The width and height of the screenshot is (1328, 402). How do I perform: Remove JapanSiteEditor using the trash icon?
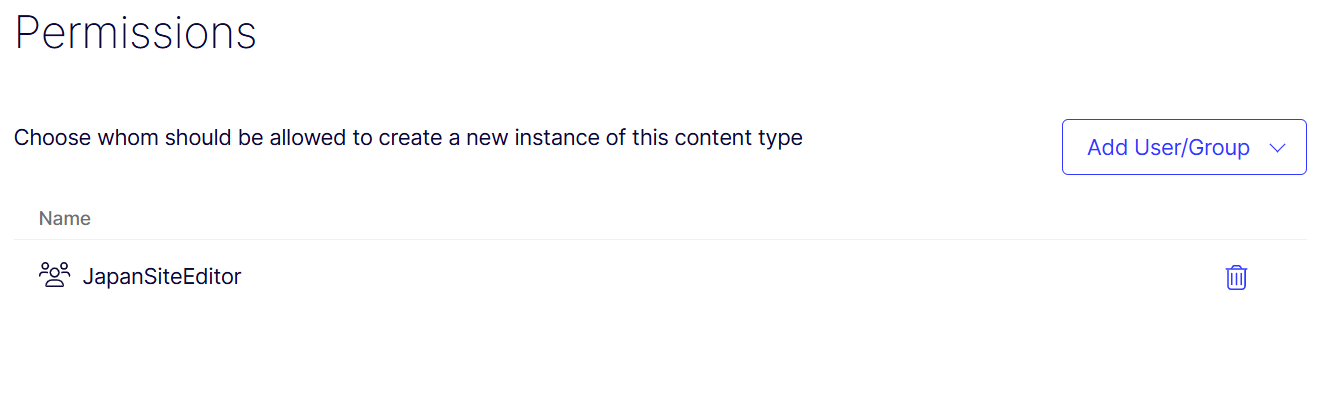point(1237,277)
